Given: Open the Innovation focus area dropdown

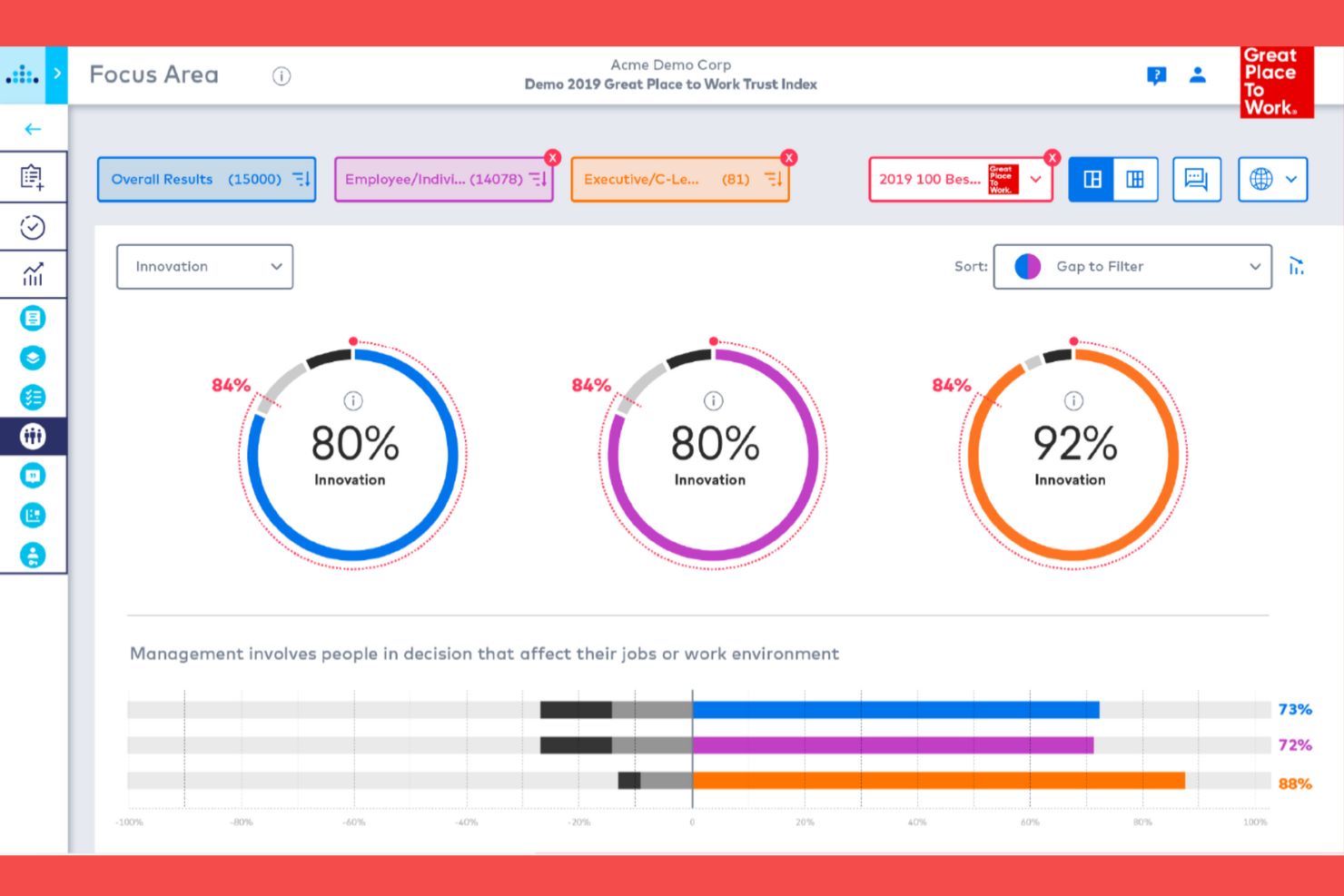Looking at the screenshot, I should [x=204, y=266].
